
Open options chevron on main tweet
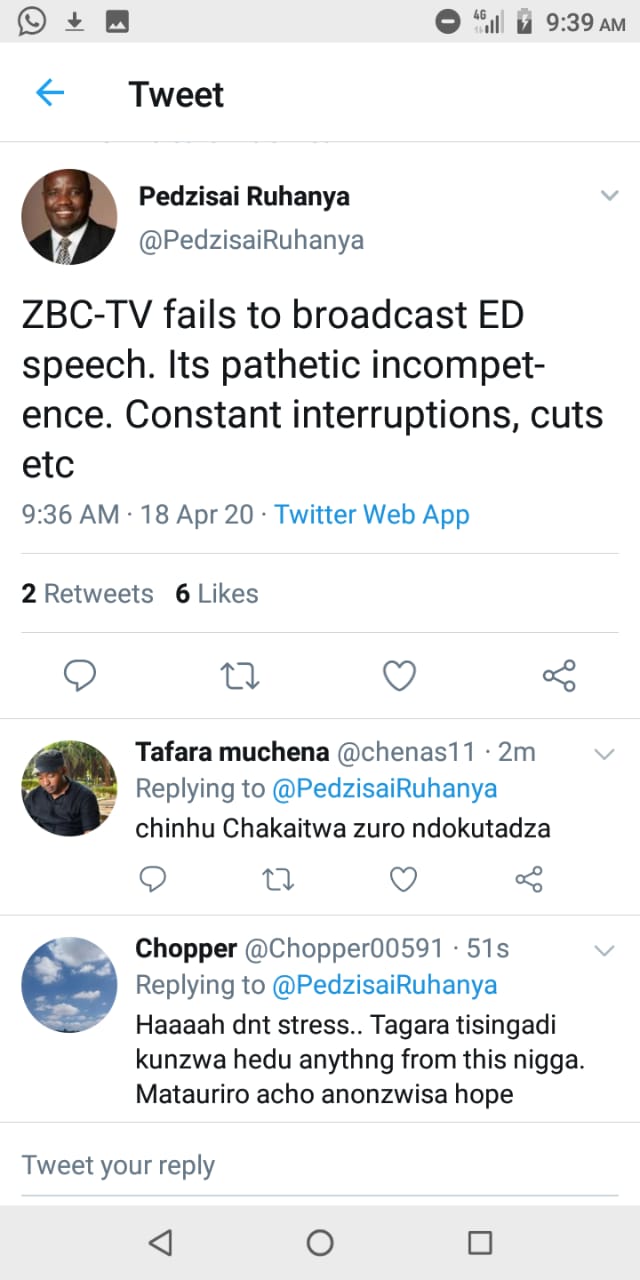pos(609,196)
